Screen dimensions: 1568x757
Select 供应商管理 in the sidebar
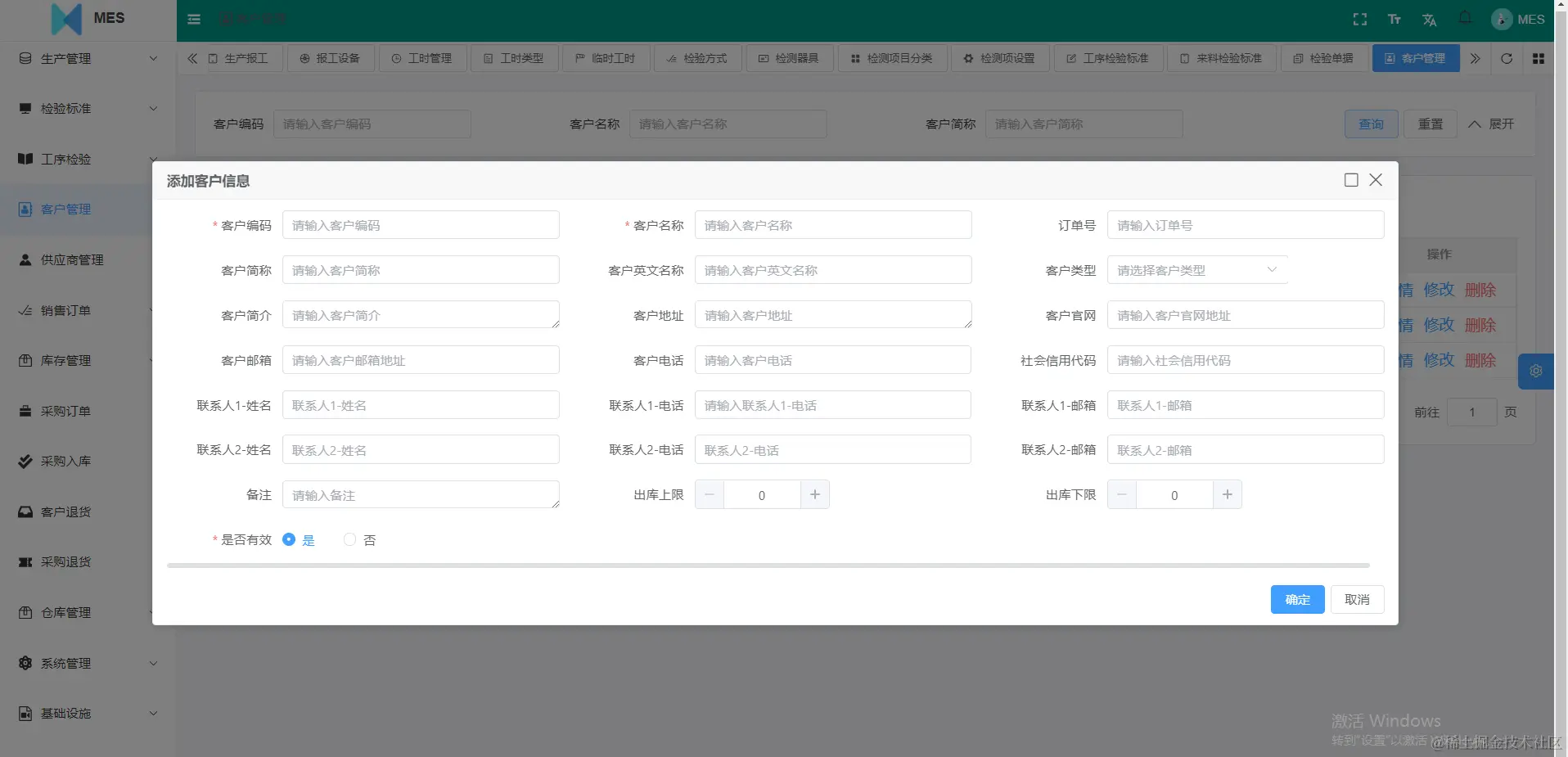pyautogui.click(x=71, y=259)
